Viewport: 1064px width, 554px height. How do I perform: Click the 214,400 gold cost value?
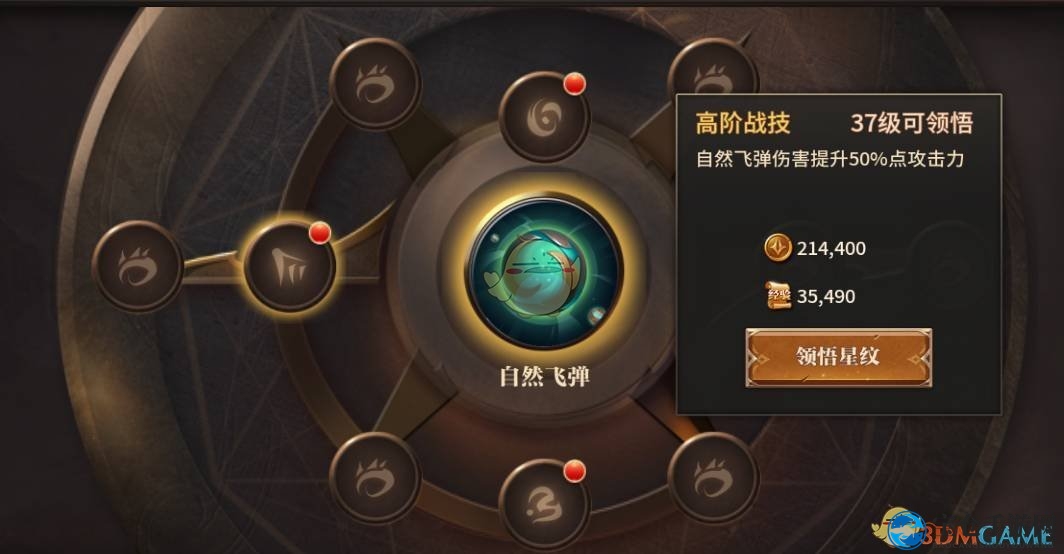[x=831, y=248]
